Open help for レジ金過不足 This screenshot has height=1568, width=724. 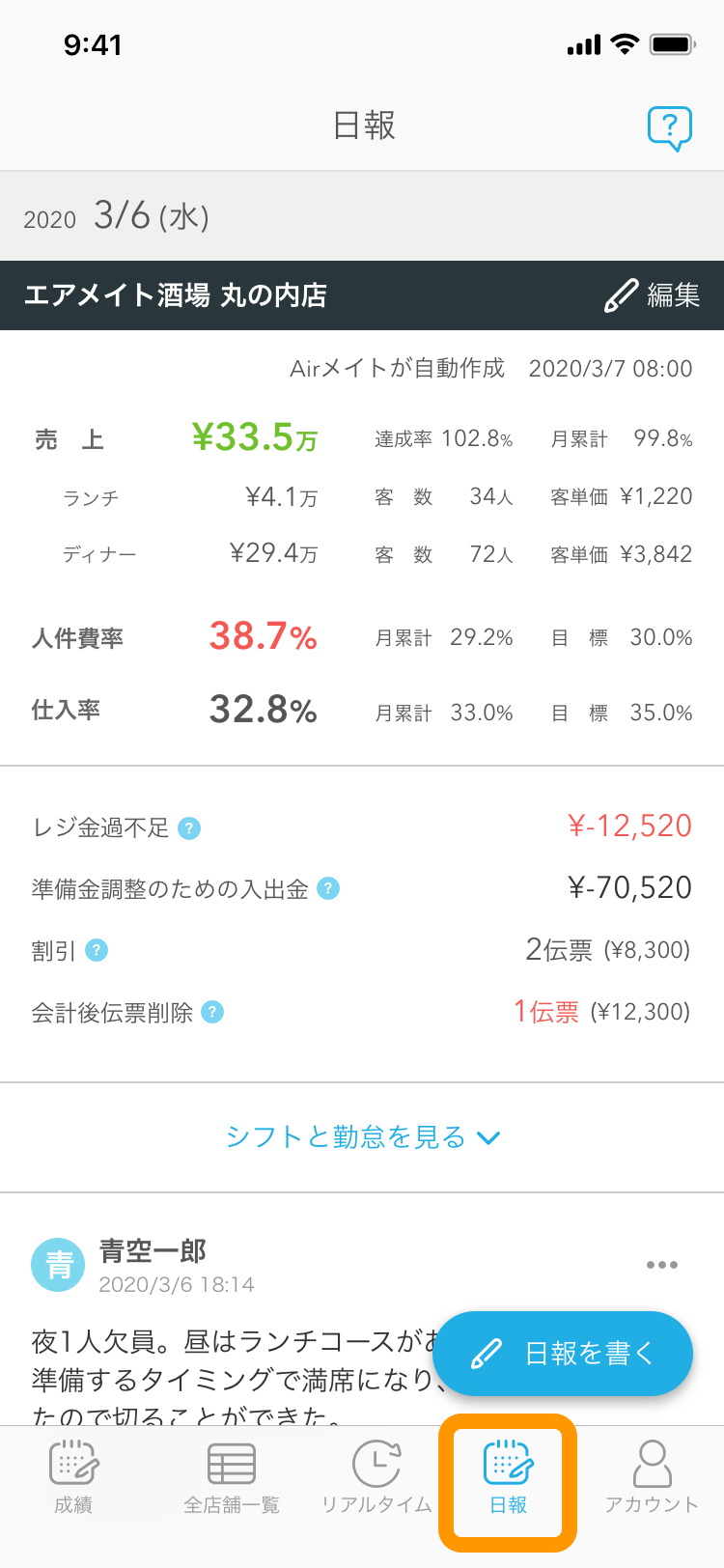click(189, 828)
